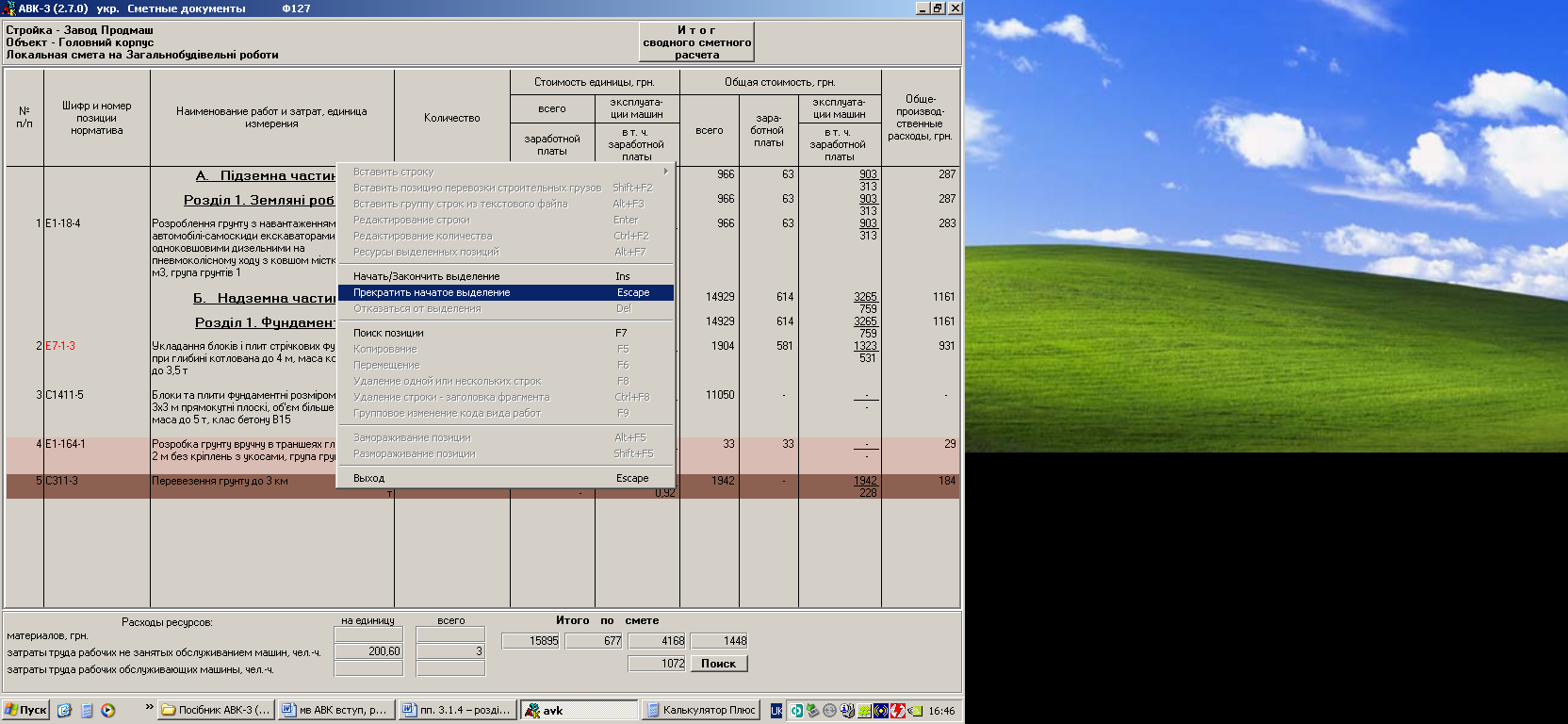1568x724 pixels.
Task: Click description 'Перевезення грунту до 3 км'
Action: [x=220, y=481]
